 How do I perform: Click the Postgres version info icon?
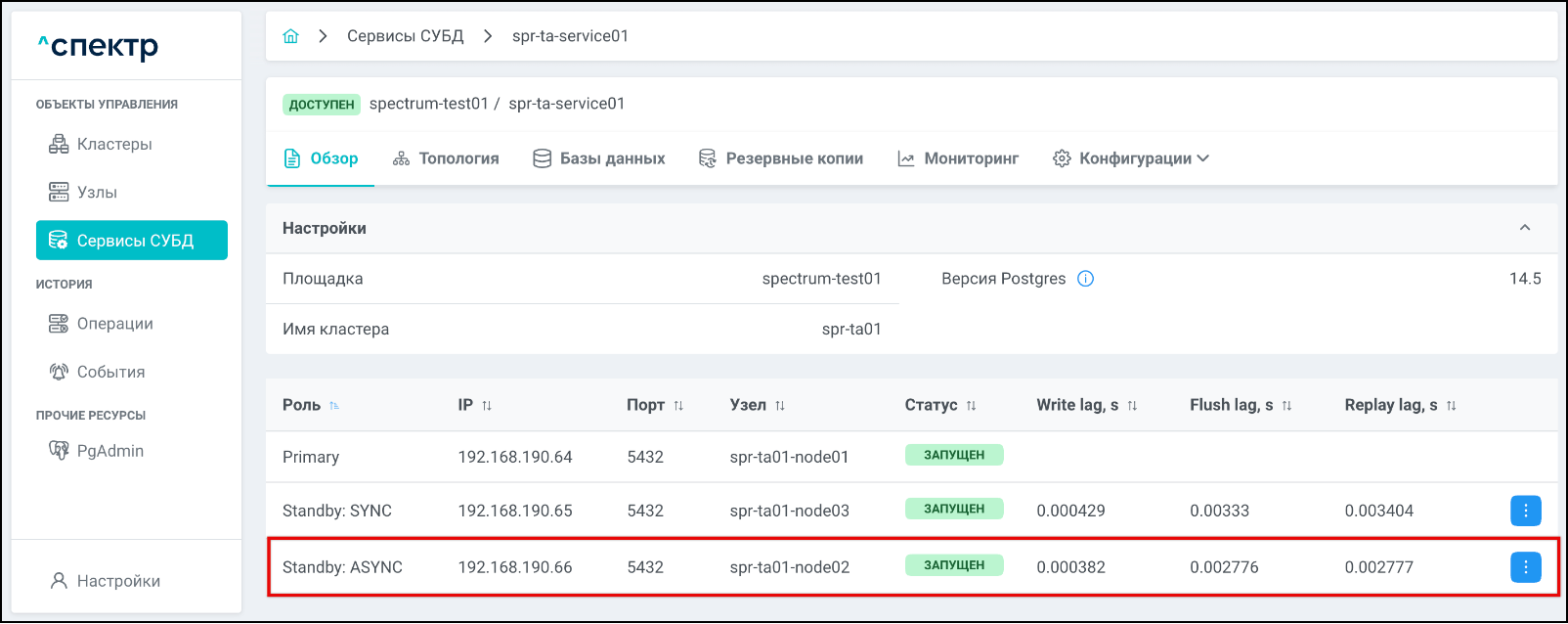tap(1085, 279)
